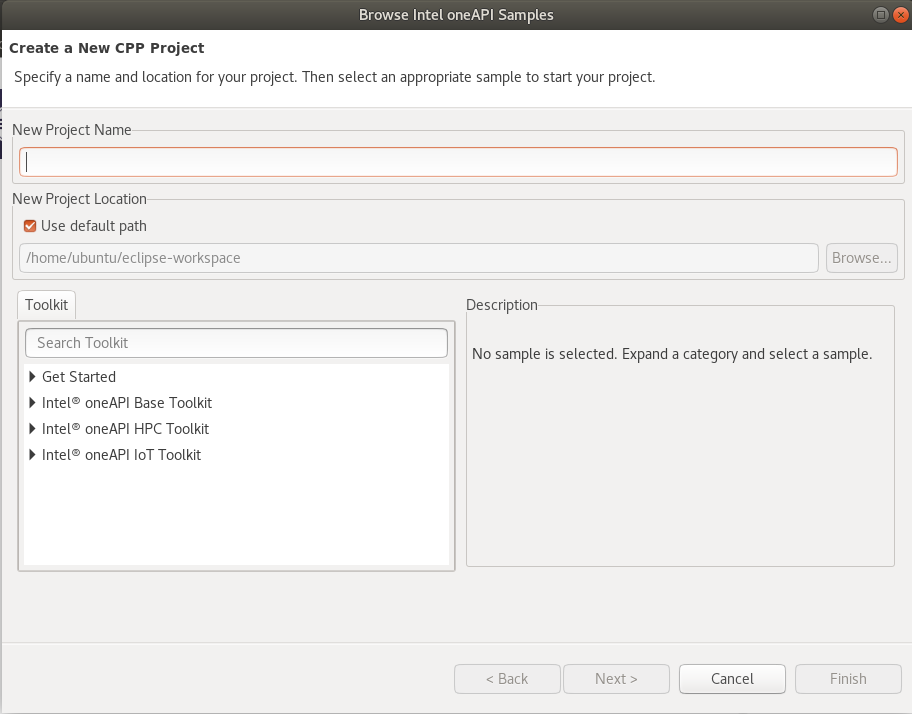Click the Finish button
Screen dimensions: 912x714
[848, 679]
